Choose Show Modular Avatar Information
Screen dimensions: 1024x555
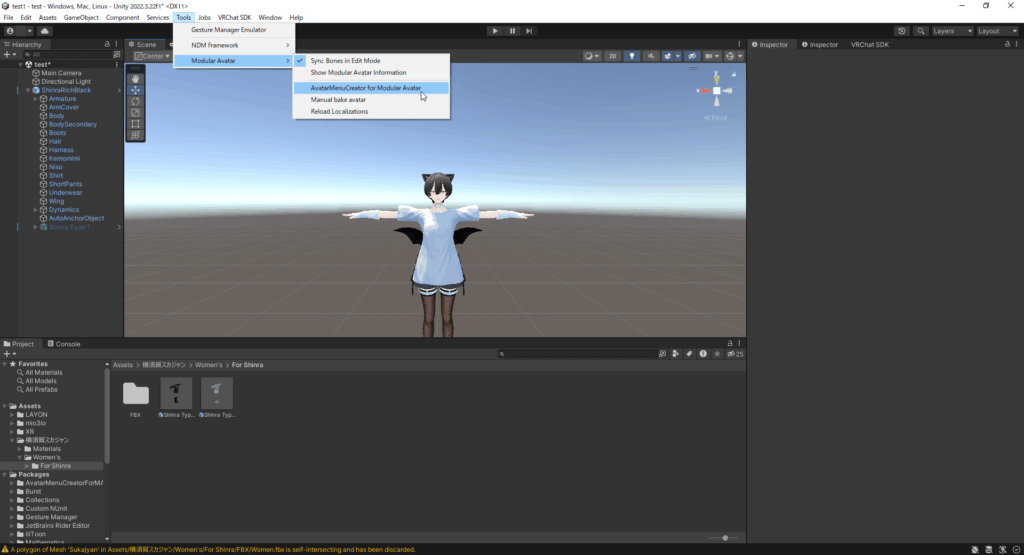click(x=371, y=72)
